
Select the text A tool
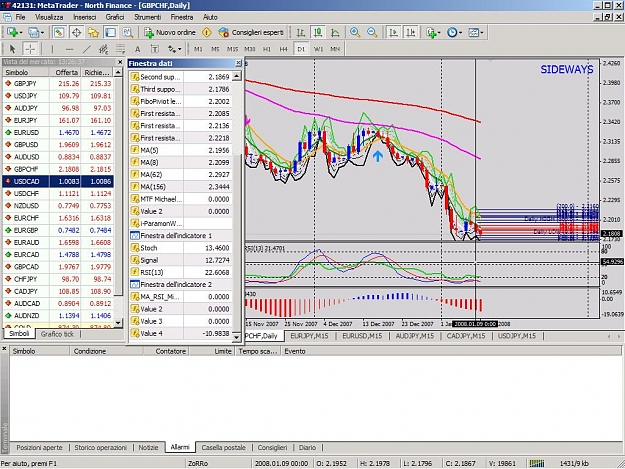[138, 49]
